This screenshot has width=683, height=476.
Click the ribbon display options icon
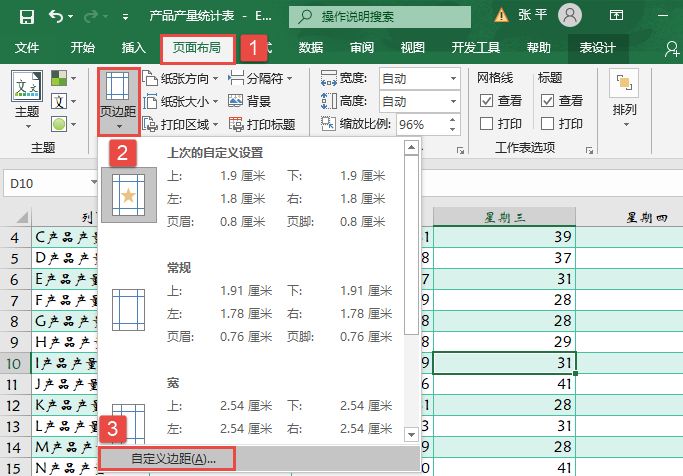click(x=616, y=16)
